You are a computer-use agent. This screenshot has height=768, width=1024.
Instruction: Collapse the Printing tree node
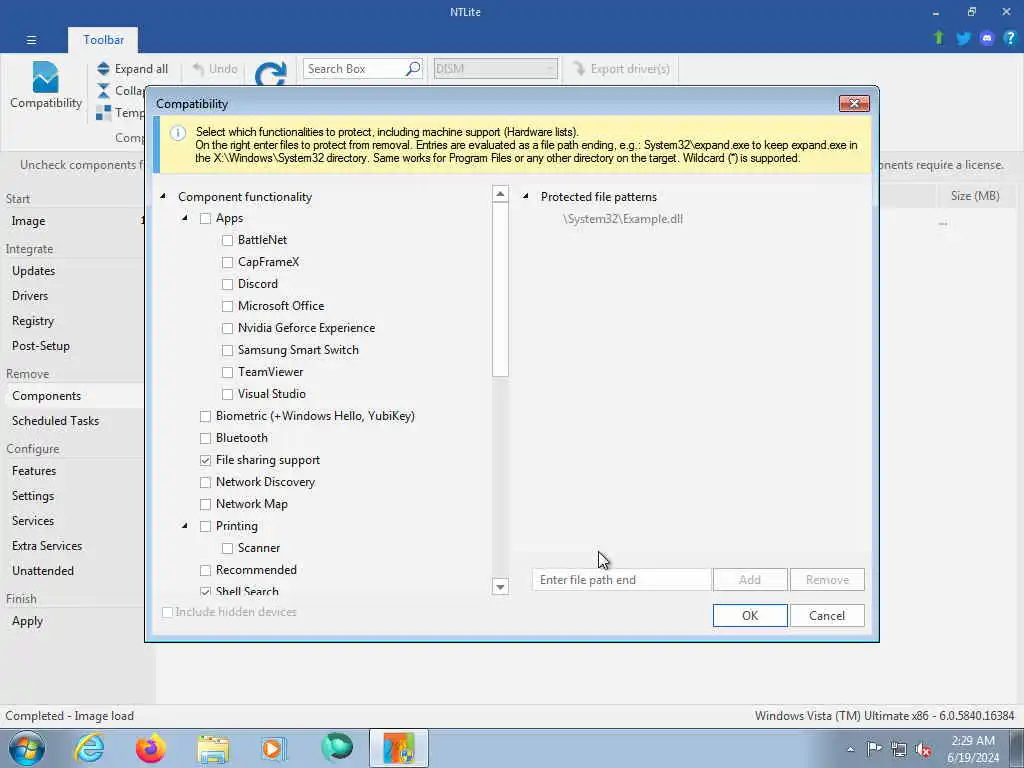click(185, 526)
